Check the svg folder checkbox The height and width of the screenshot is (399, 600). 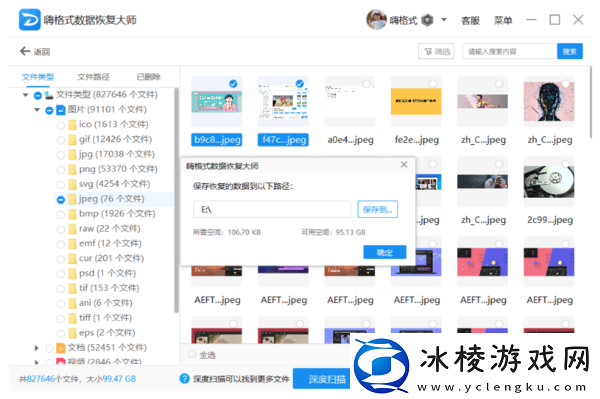point(60,185)
